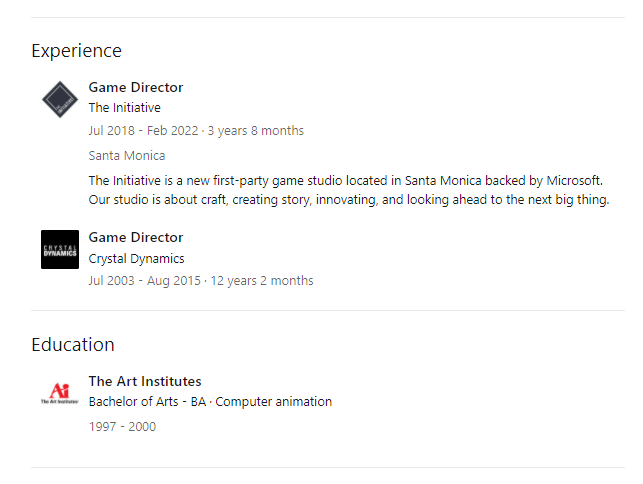Click the Computer animation field of study
The image size is (643, 484).
(274, 402)
